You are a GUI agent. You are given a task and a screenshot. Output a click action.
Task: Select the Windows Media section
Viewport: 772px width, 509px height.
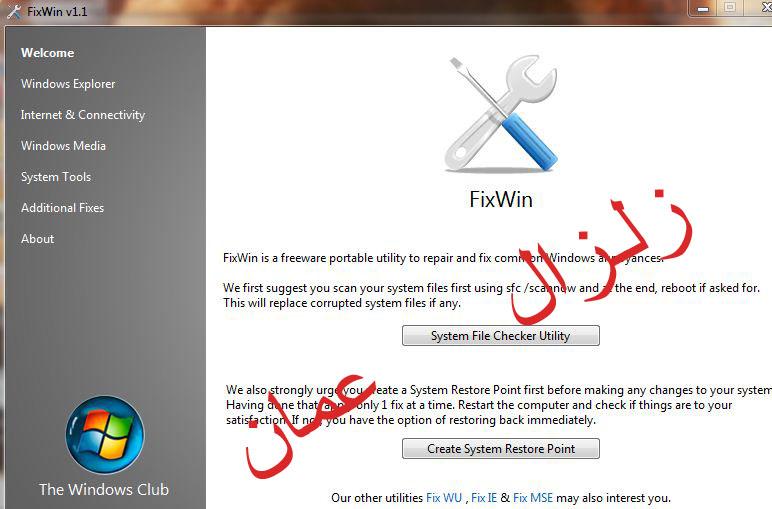point(63,146)
